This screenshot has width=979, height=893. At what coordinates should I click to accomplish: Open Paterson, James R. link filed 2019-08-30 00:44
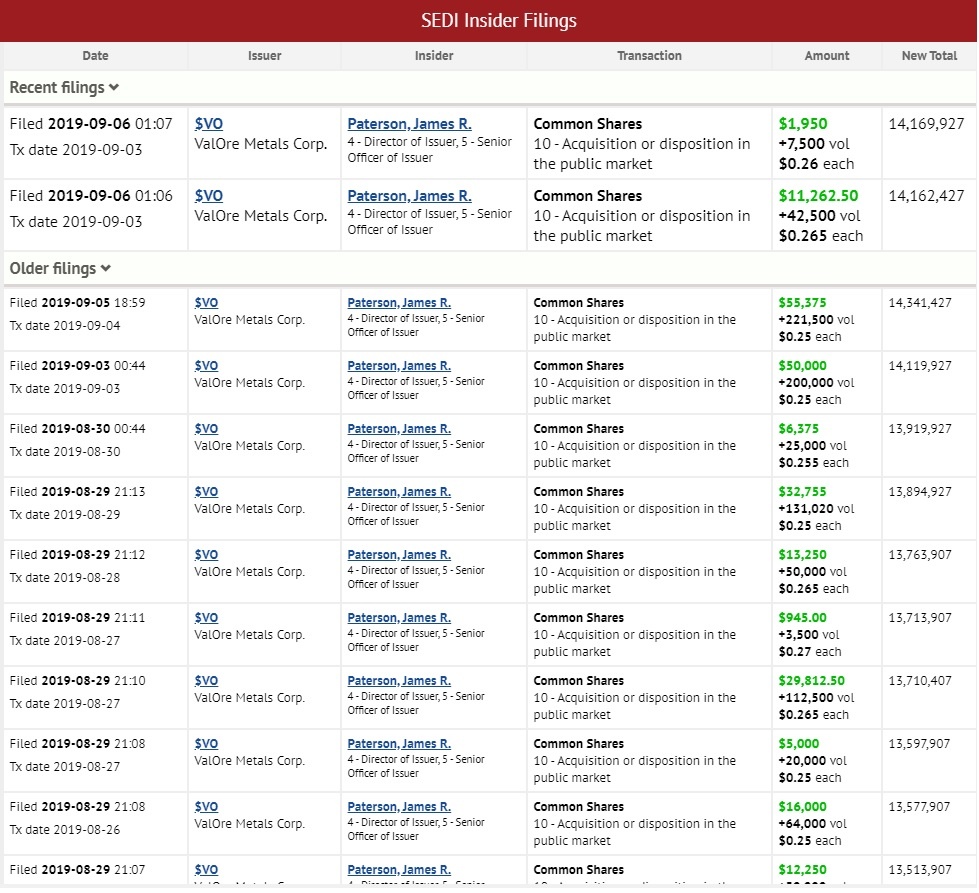(x=399, y=429)
